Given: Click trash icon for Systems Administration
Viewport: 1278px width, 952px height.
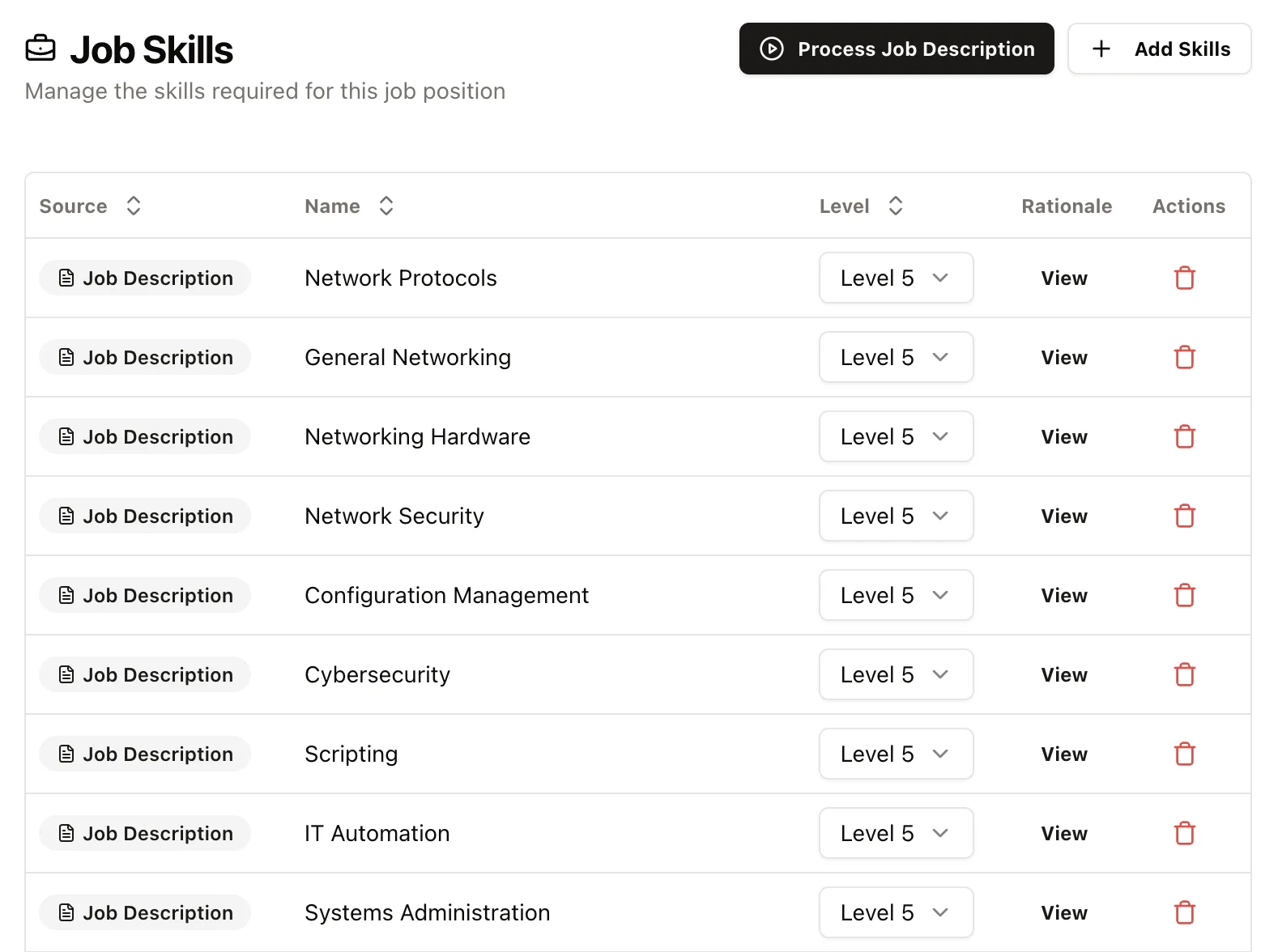Looking at the screenshot, I should pos(1184,912).
